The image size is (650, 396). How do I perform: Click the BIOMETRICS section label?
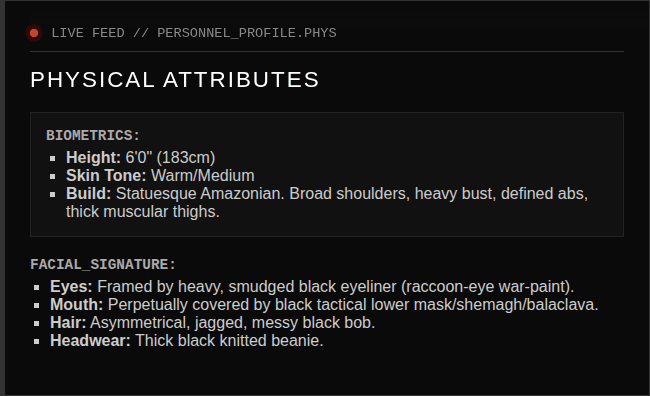pos(93,136)
